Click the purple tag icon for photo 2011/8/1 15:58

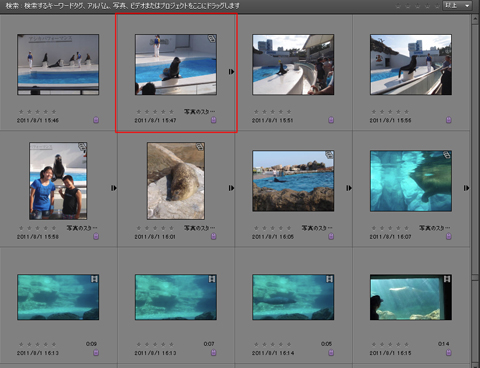(96, 236)
